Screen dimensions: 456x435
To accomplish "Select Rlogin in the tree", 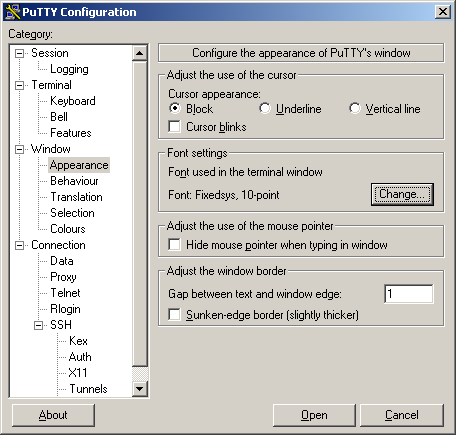I will pos(65,309).
